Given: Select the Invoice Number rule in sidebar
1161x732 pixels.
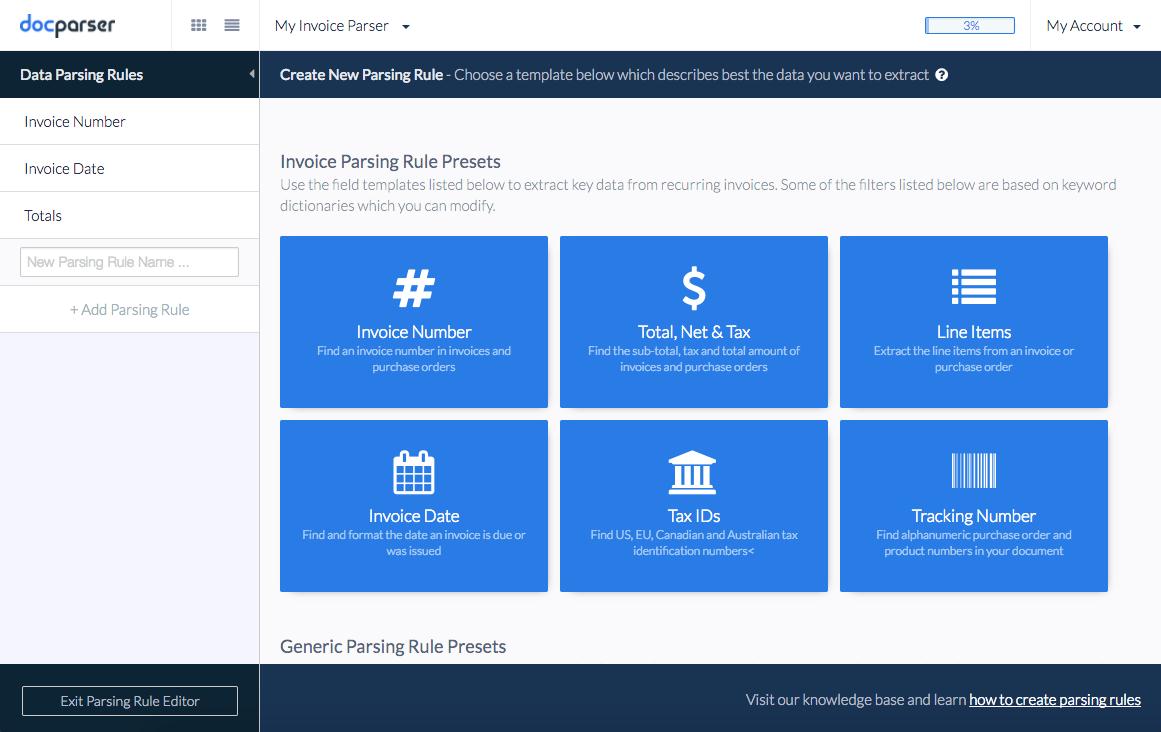Looking at the screenshot, I should click(x=75, y=122).
